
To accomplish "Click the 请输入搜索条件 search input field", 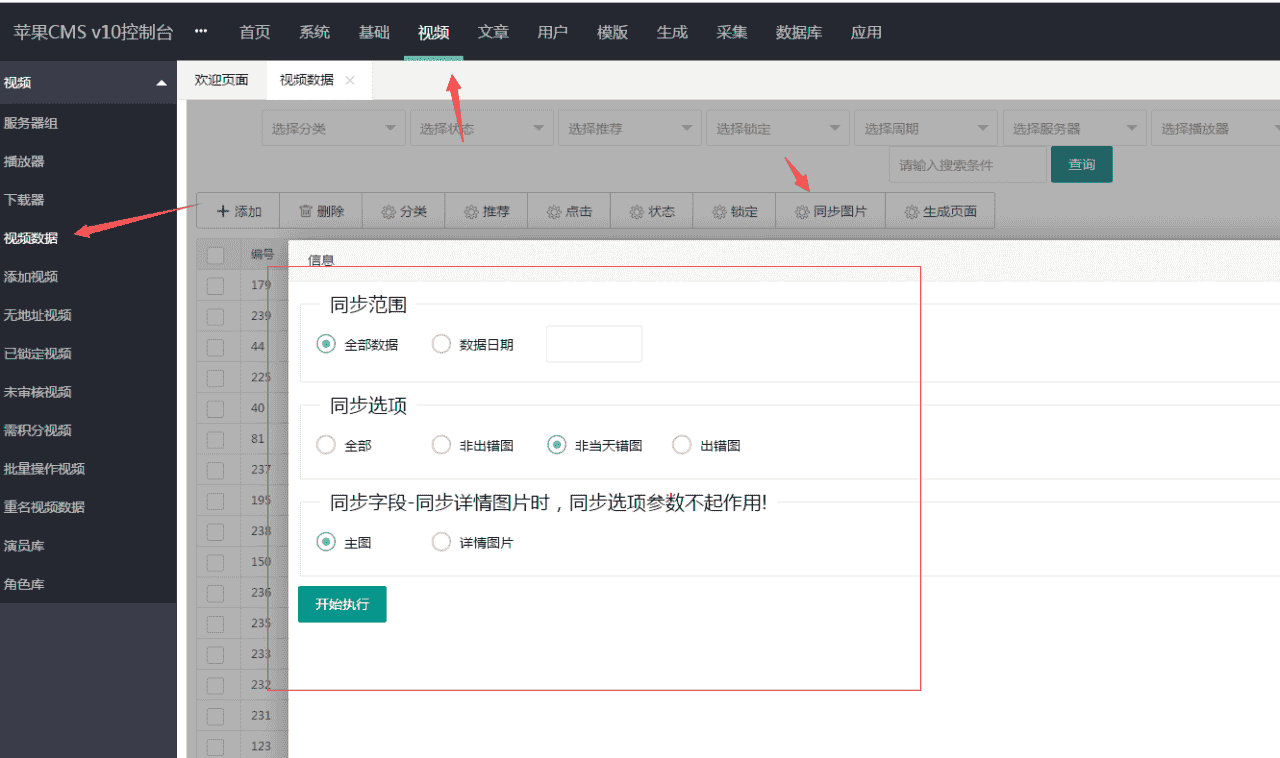I will (966, 164).
